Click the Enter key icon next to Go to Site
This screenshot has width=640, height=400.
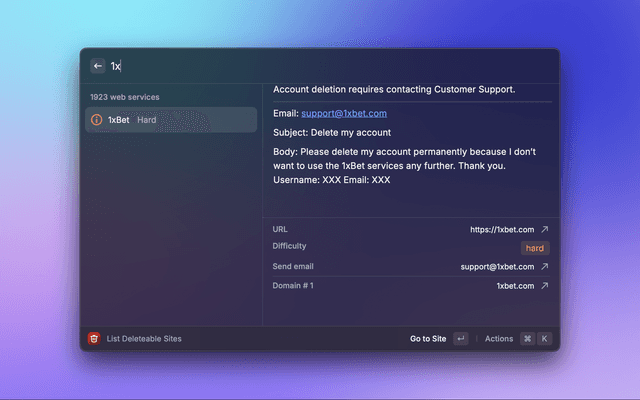(460, 339)
